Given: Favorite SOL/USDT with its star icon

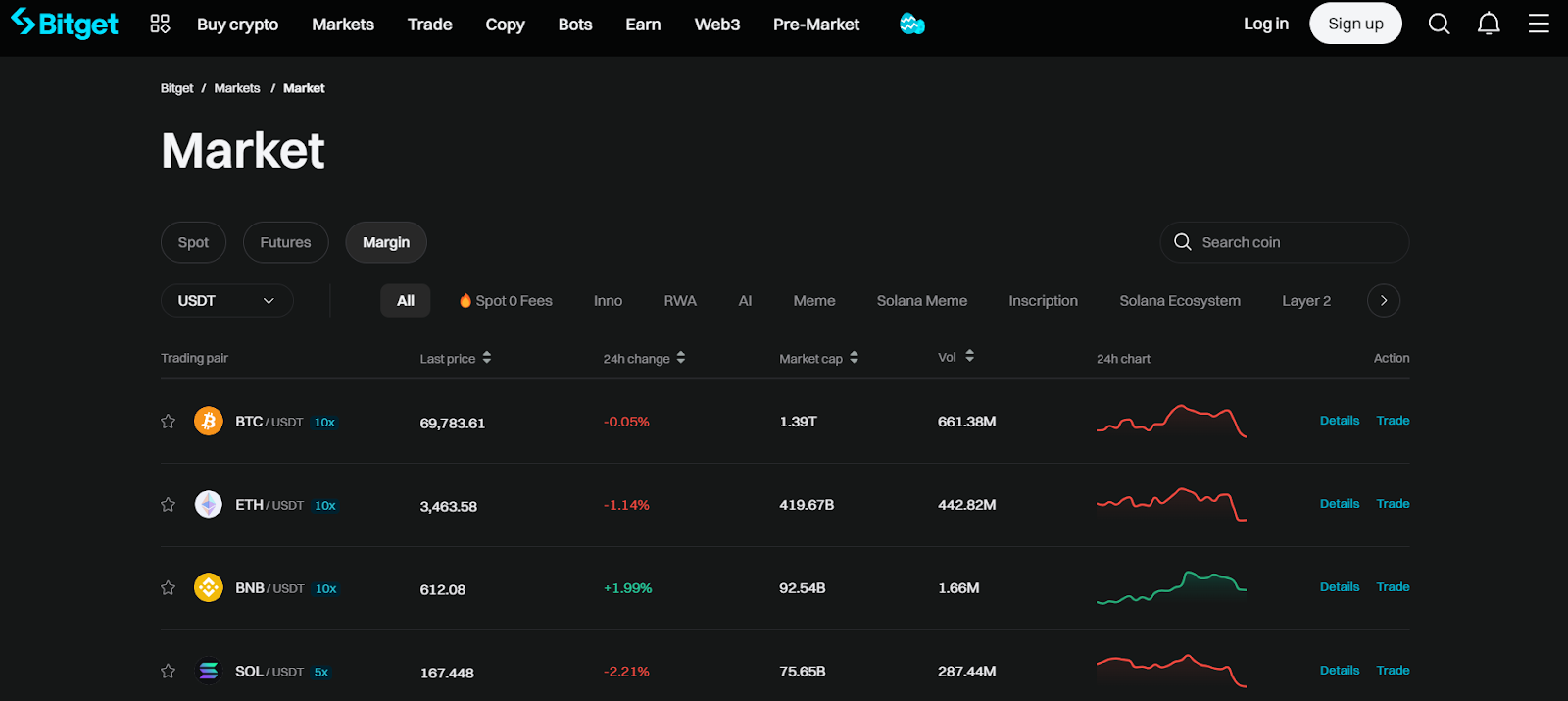Looking at the screenshot, I should tap(169, 672).
